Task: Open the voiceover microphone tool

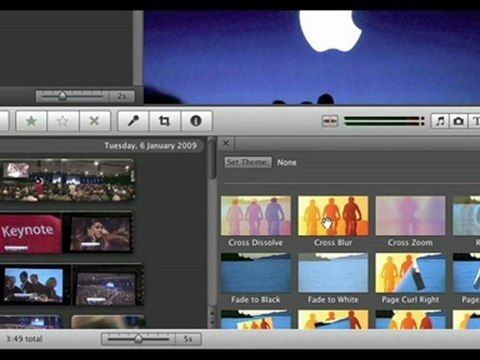Action: (x=134, y=121)
